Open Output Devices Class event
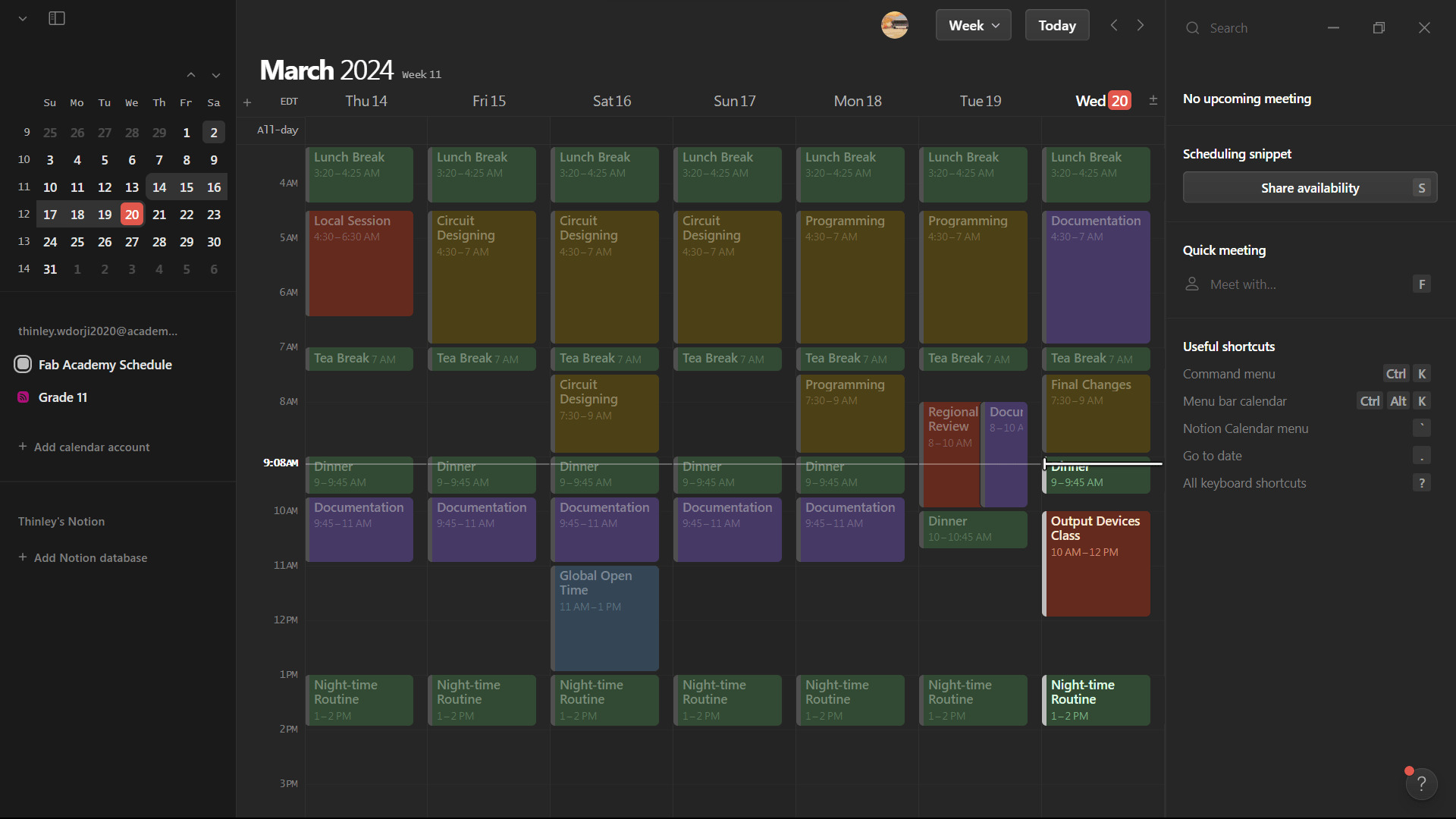Viewport: 1456px width, 819px height. click(1097, 563)
